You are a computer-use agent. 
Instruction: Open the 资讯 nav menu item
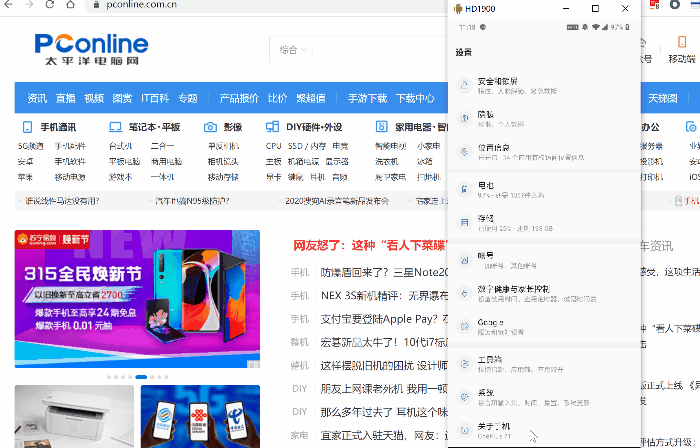click(x=37, y=98)
